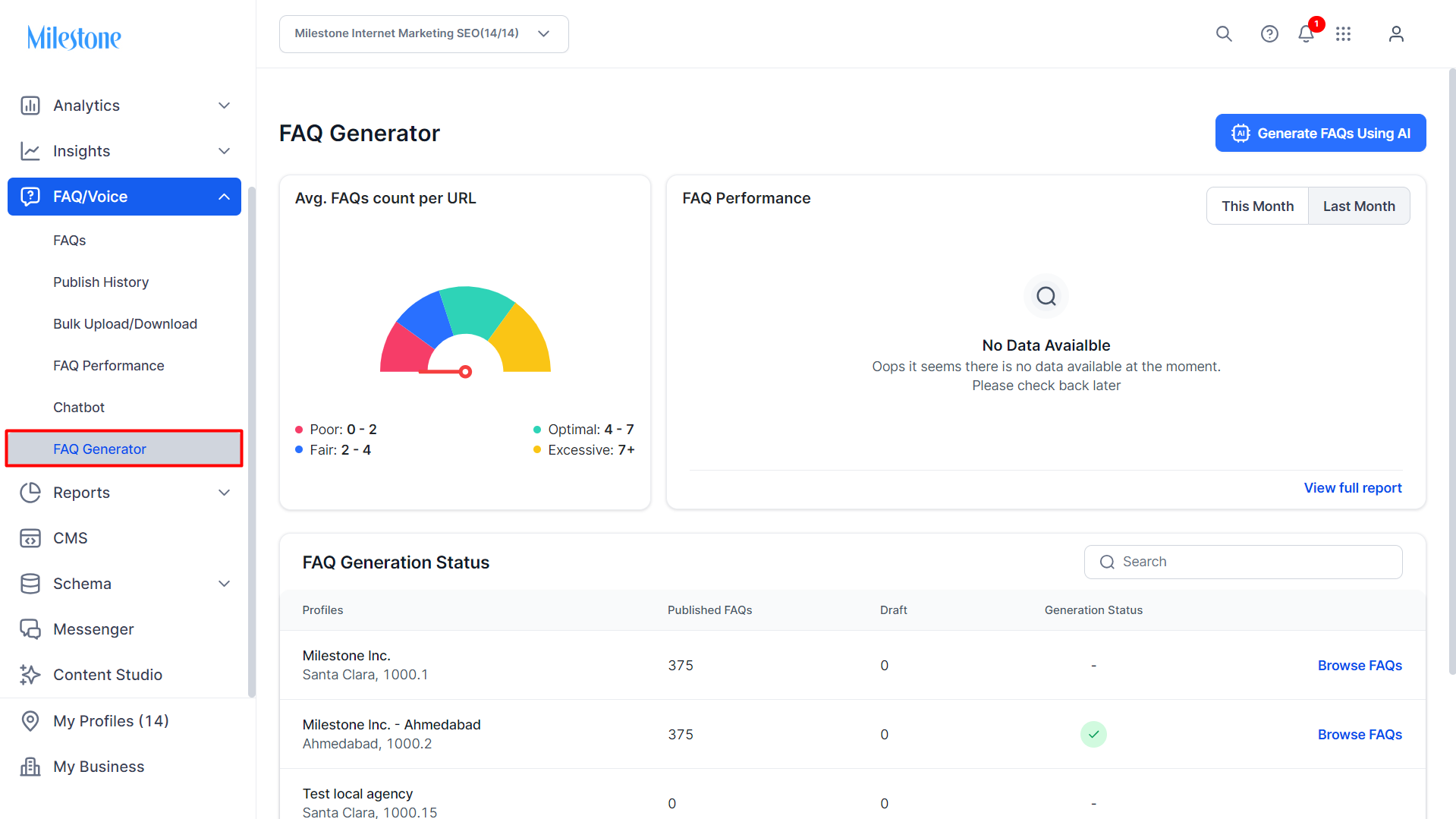Viewport: 1456px width, 819px height.
Task: Open the notifications bell
Action: click(x=1306, y=34)
